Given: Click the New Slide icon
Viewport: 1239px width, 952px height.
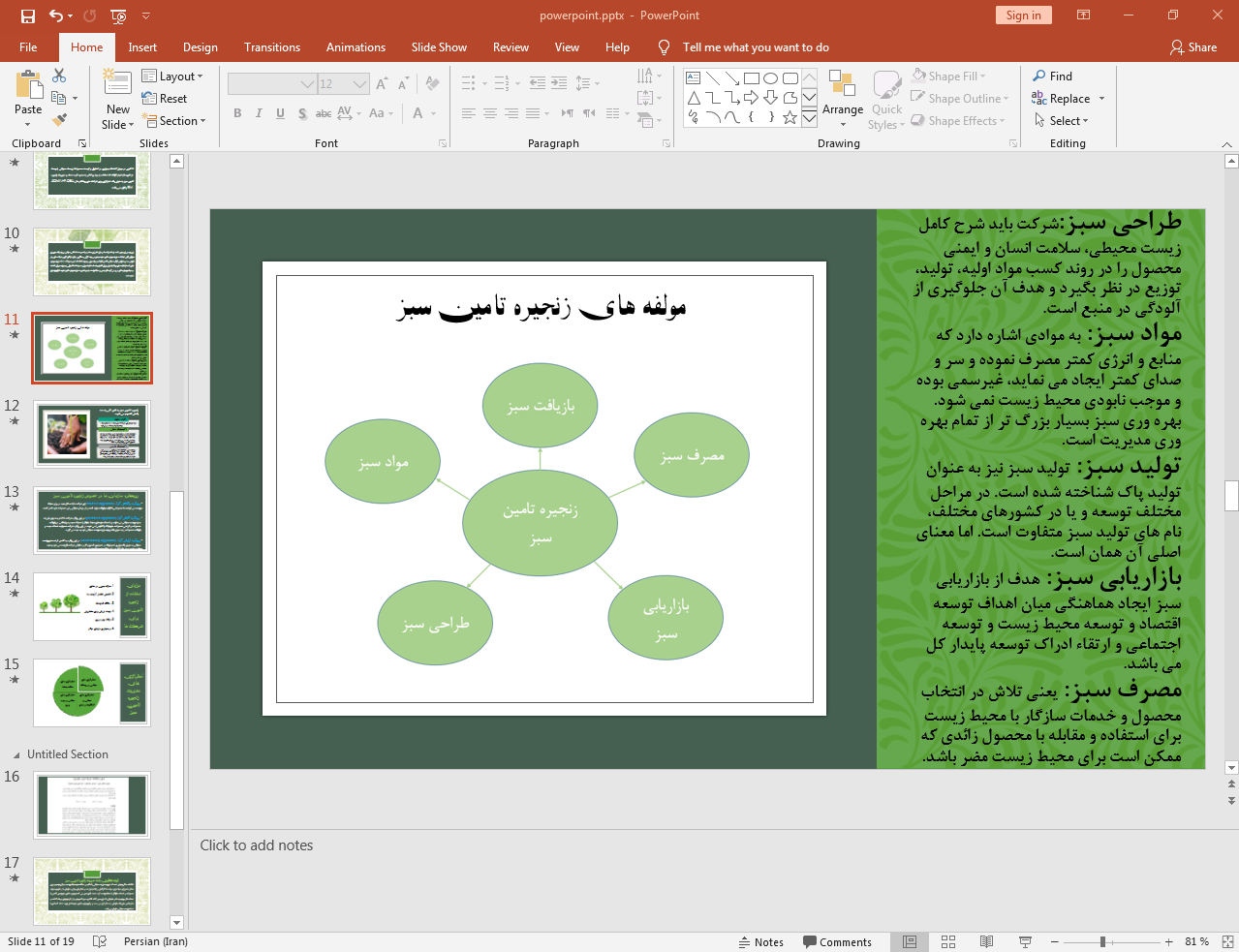Looking at the screenshot, I should [117, 84].
